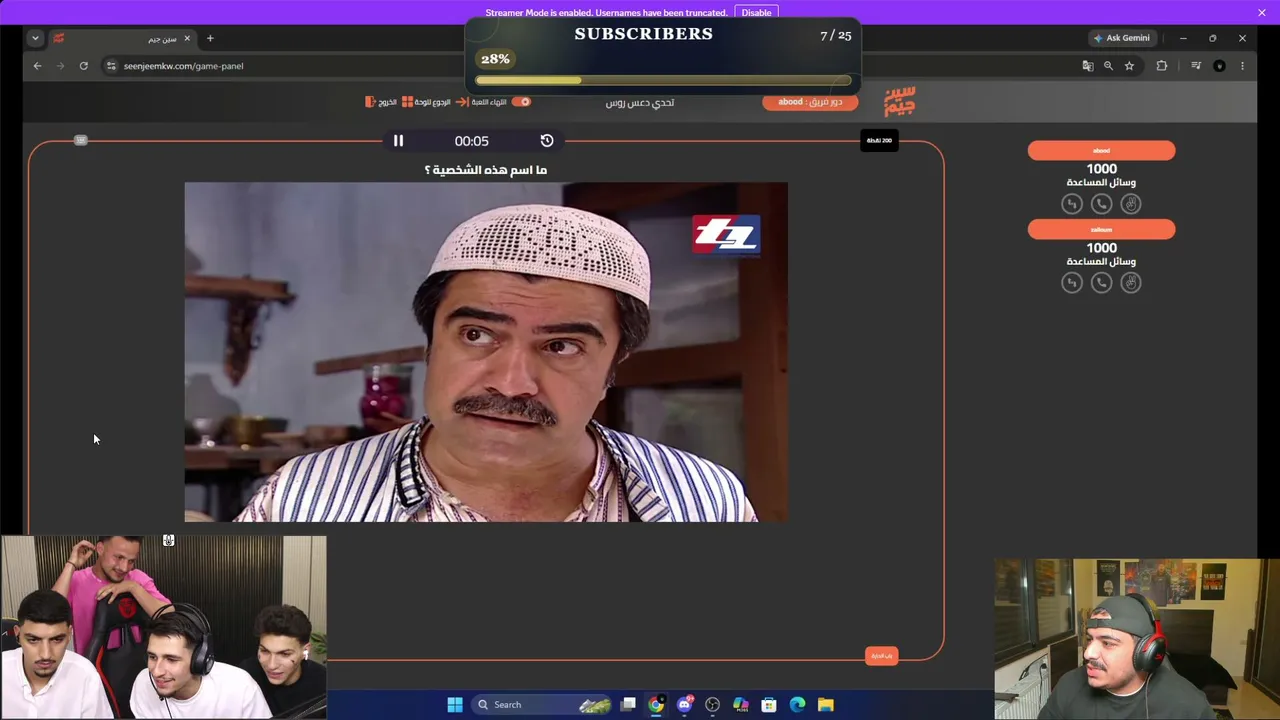
Task: Disable Streamer Mode in the top banner
Action: pyautogui.click(x=756, y=12)
